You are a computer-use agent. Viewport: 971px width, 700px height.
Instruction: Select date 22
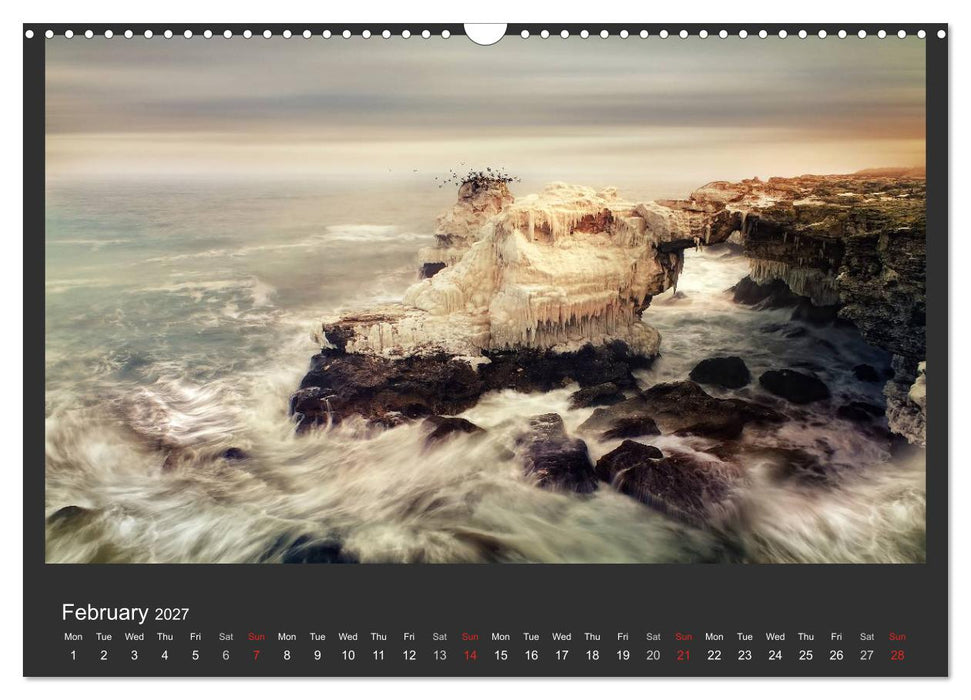[x=714, y=655]
